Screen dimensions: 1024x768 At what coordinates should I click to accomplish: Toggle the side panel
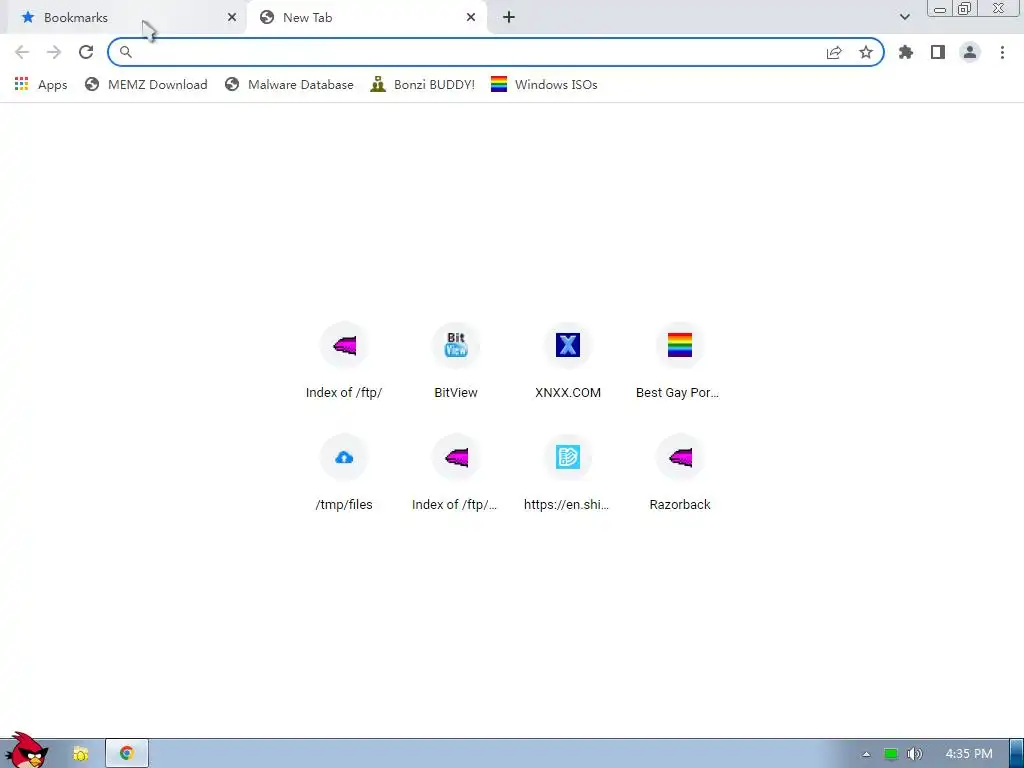coord(938,52)
